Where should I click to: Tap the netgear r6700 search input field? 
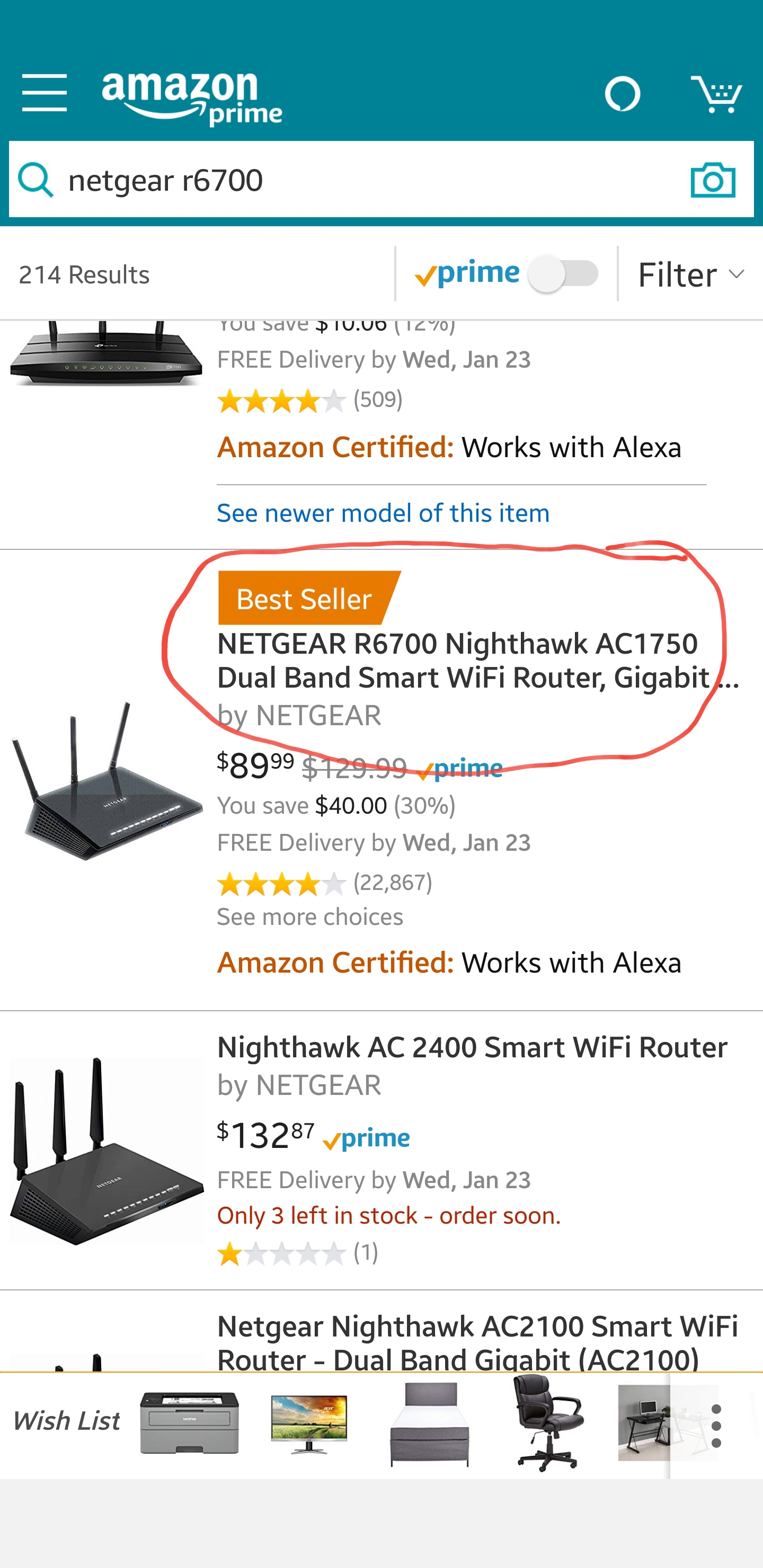tap(305, 180)
